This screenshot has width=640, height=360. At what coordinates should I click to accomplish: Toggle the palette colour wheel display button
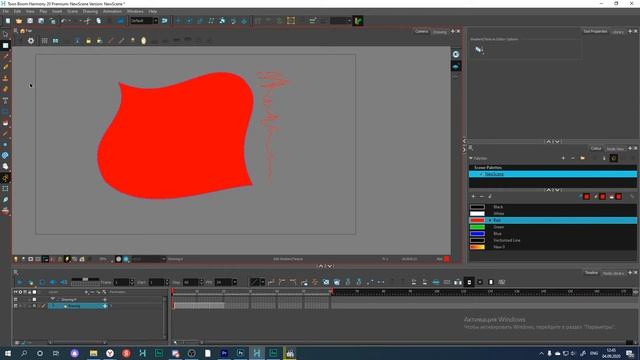(x=613, y=158)
